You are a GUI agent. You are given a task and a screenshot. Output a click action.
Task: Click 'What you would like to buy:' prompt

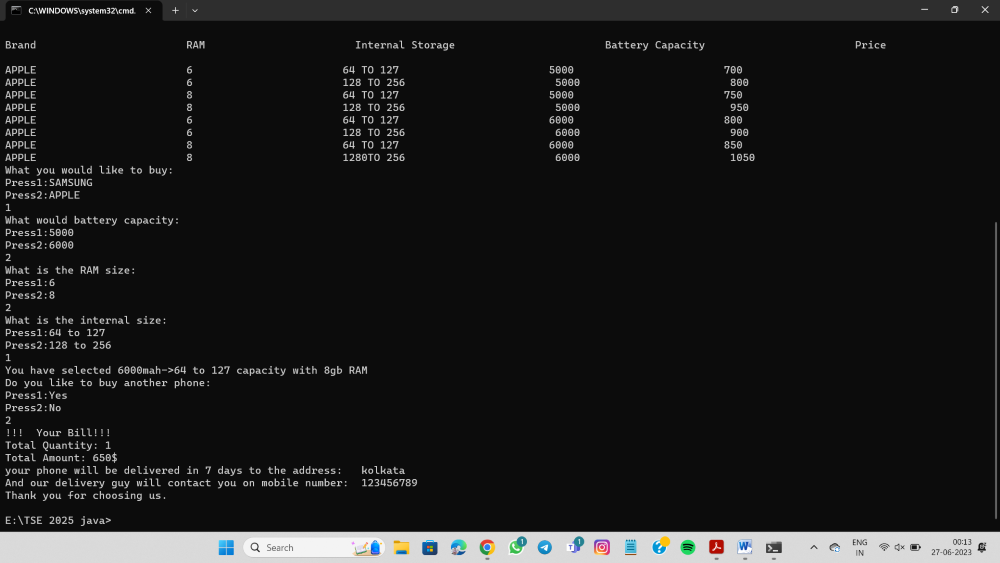click(89, 170)
